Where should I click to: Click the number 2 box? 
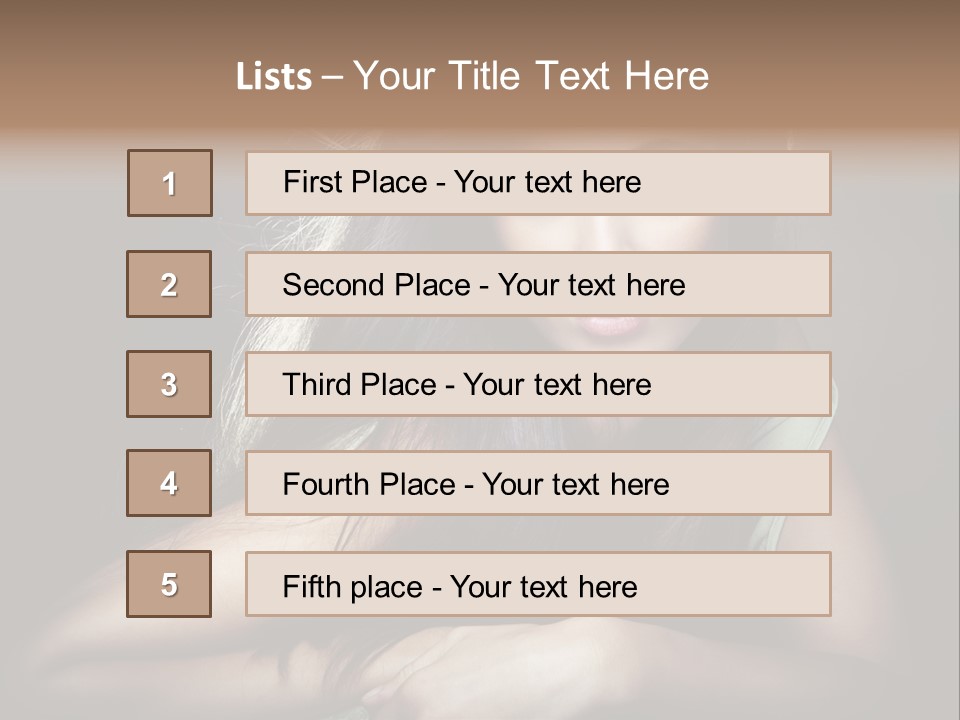169,284
